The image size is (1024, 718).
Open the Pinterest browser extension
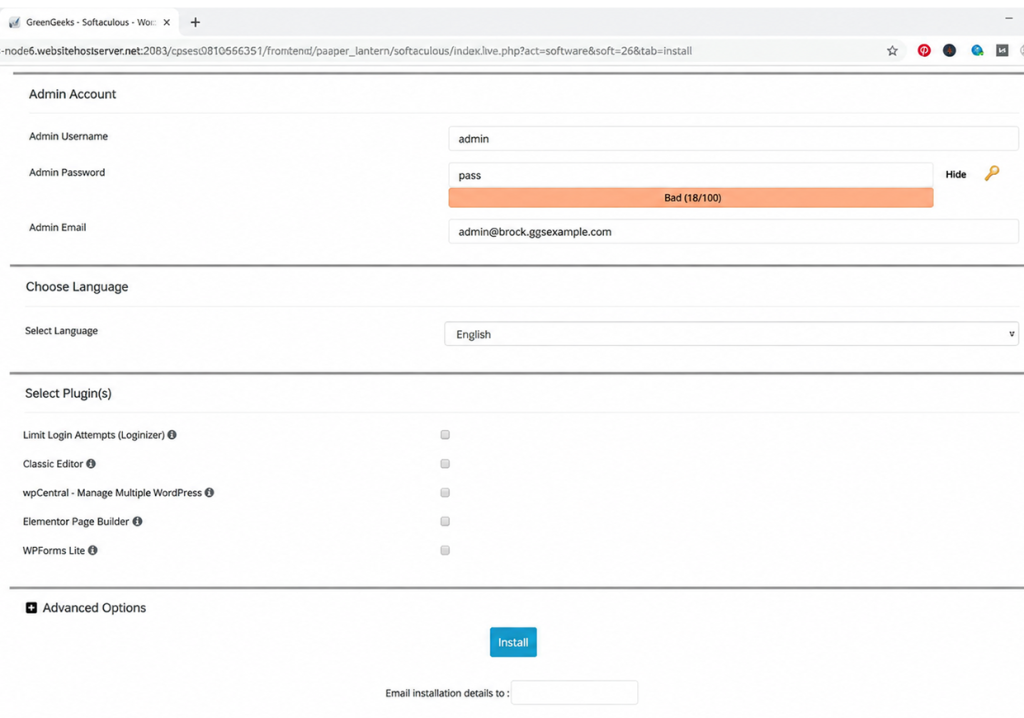[x=924, y=51]
